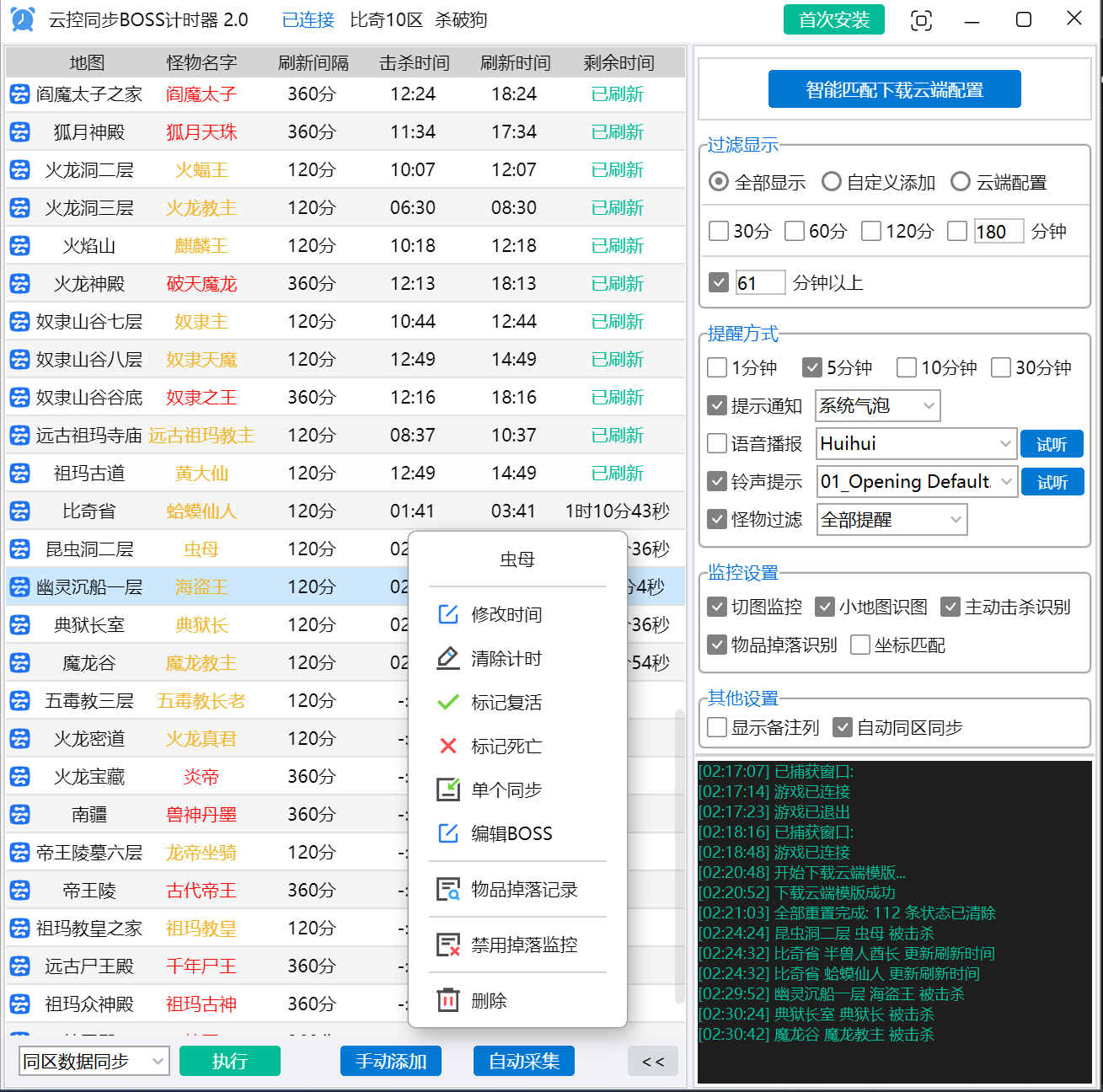Choose 标记死亡 from the context menu
Viewport: 1103px width, 1092px height.
tap(517, 746)
